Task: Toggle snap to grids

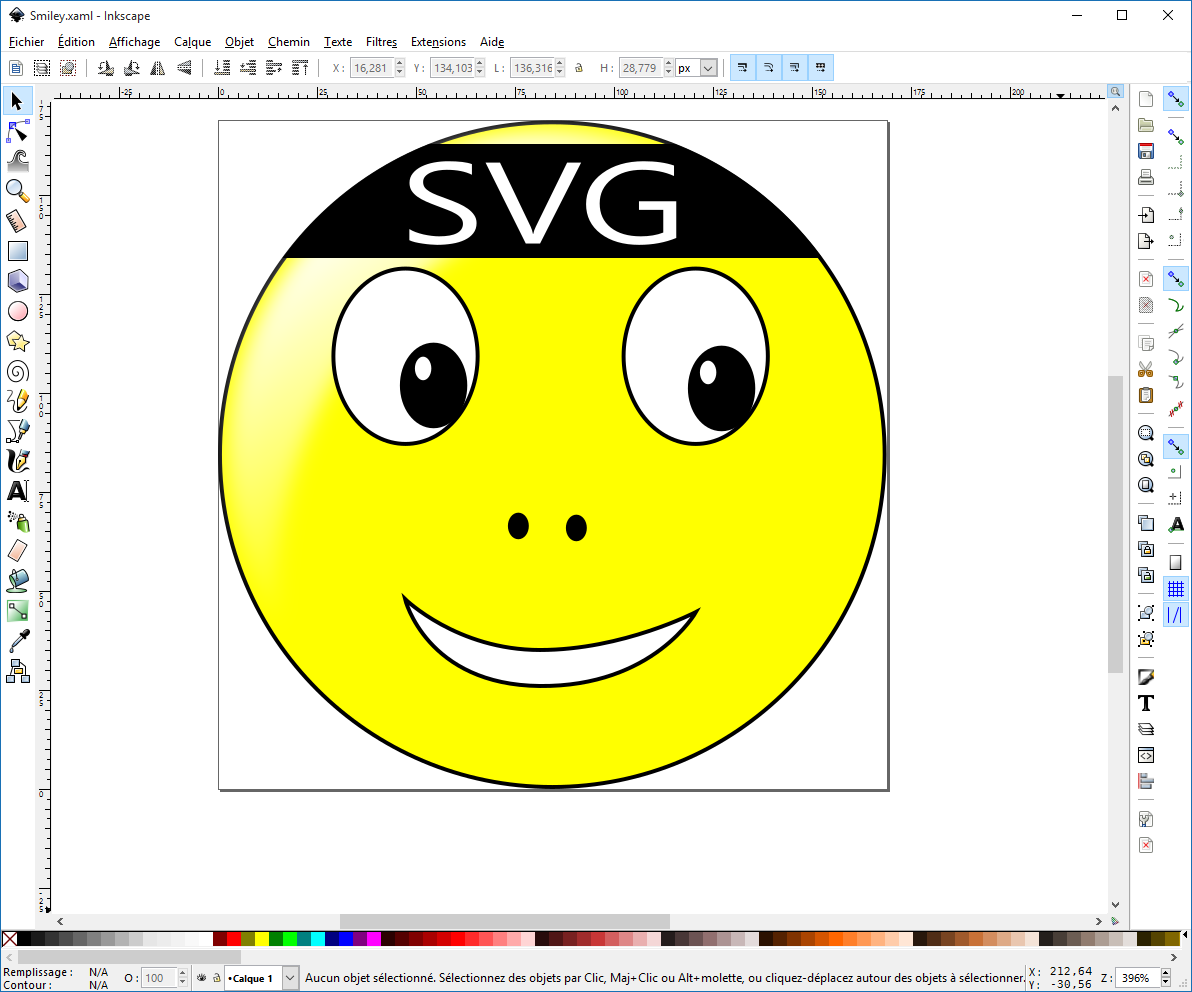Action: 1175,588
